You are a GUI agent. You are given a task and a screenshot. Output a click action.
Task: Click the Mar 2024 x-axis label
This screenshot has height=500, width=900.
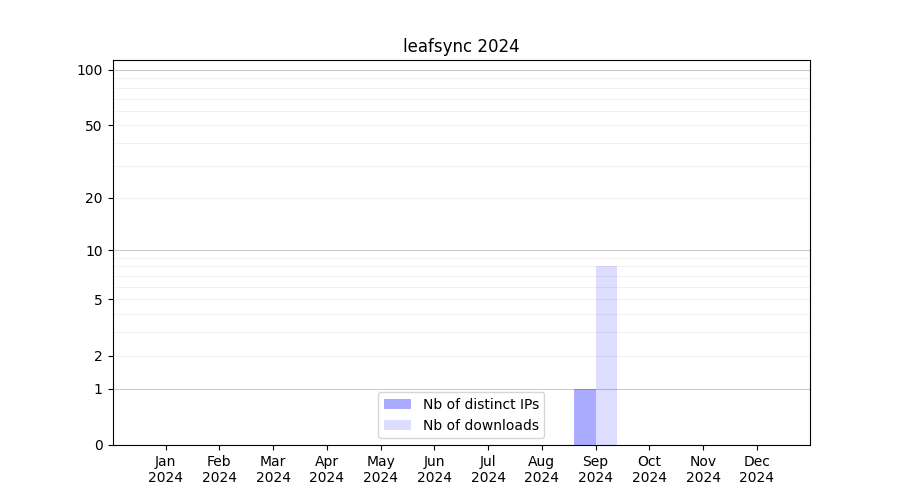[x=273, y=469]
